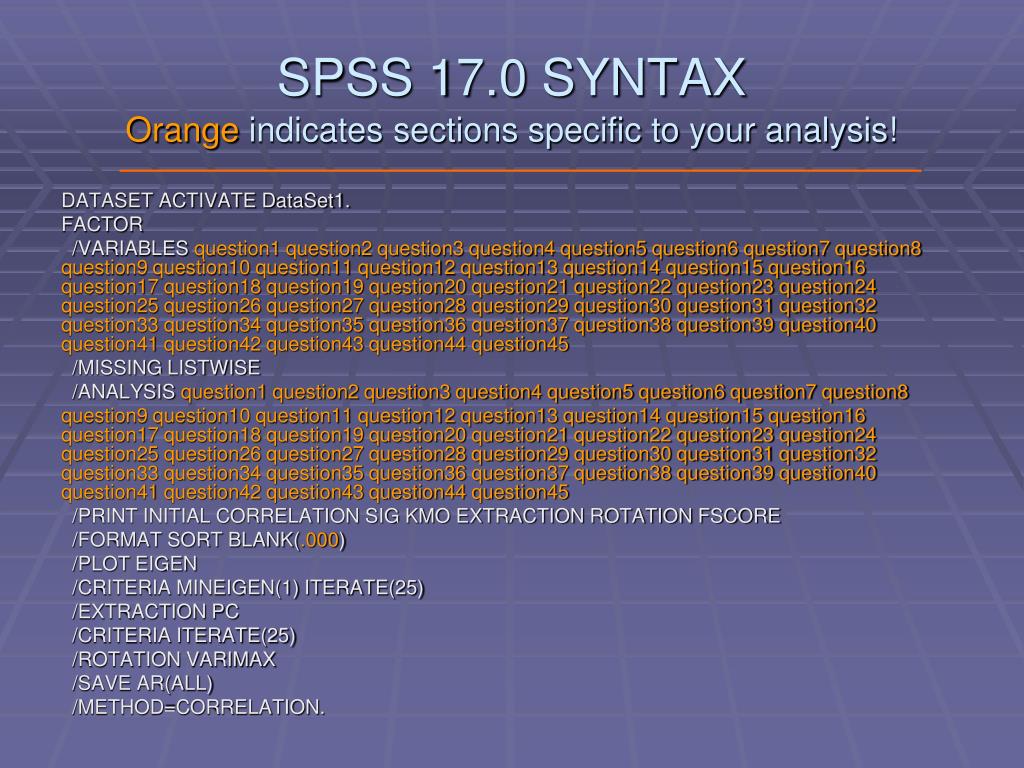Select the "/ROTATION VARIMAX" line
This screenshot has height=768, width=1024.
click(x=174, y=659)
